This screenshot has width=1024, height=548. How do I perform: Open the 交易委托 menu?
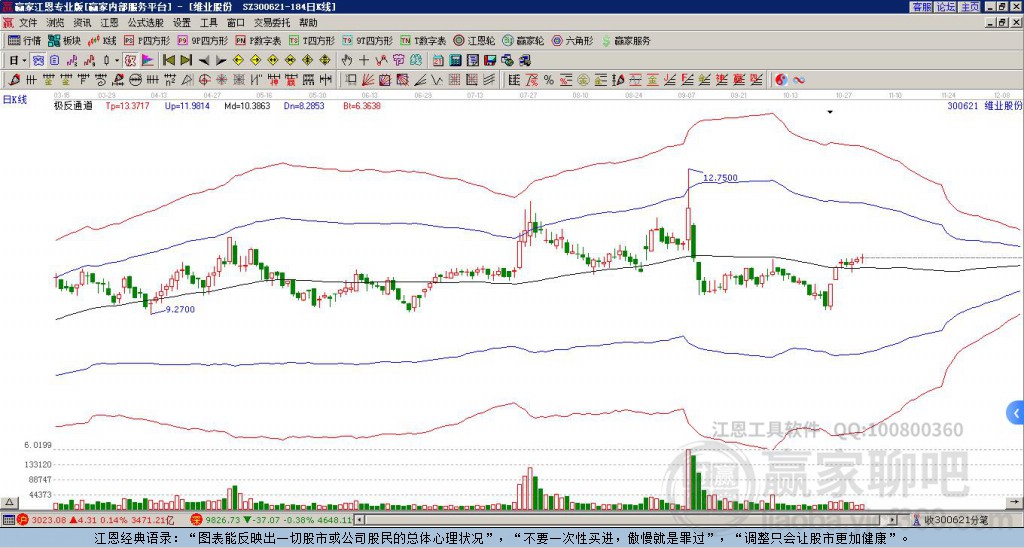click(272, 23)
